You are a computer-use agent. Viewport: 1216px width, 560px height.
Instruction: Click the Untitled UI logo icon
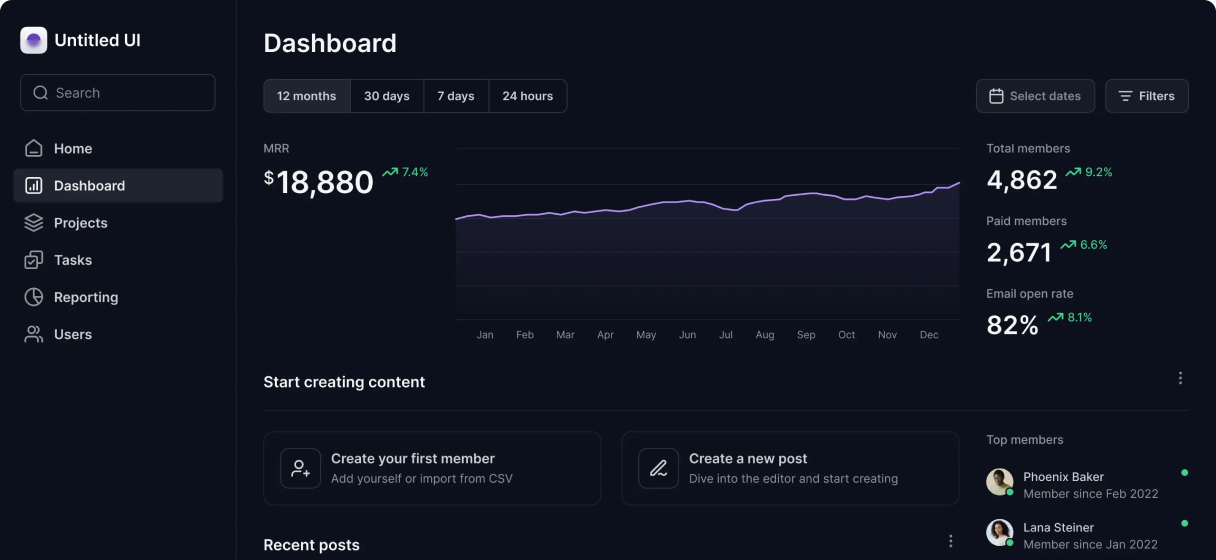click(34, 41)
